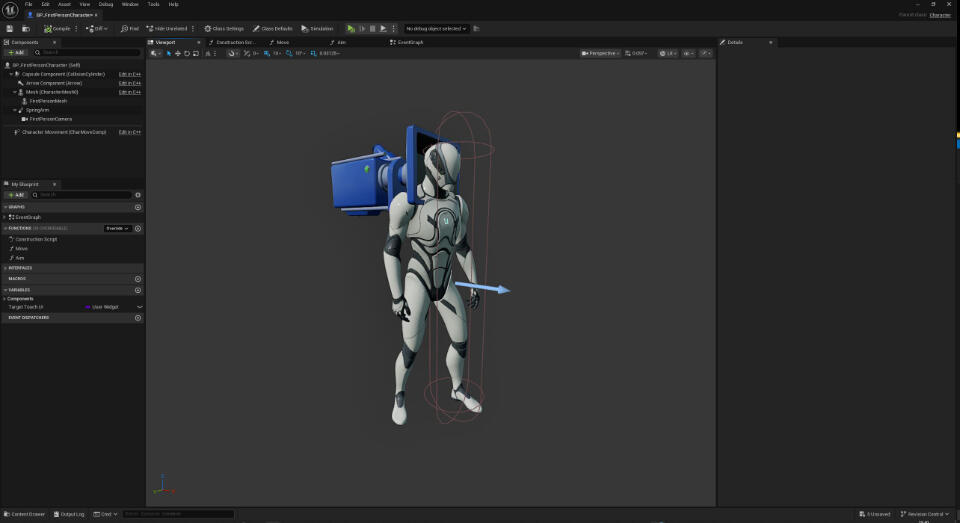Click Edit in C++ for Capsule Component
The height and width of the screenshot is (523, 960).
tap(130, 74)
